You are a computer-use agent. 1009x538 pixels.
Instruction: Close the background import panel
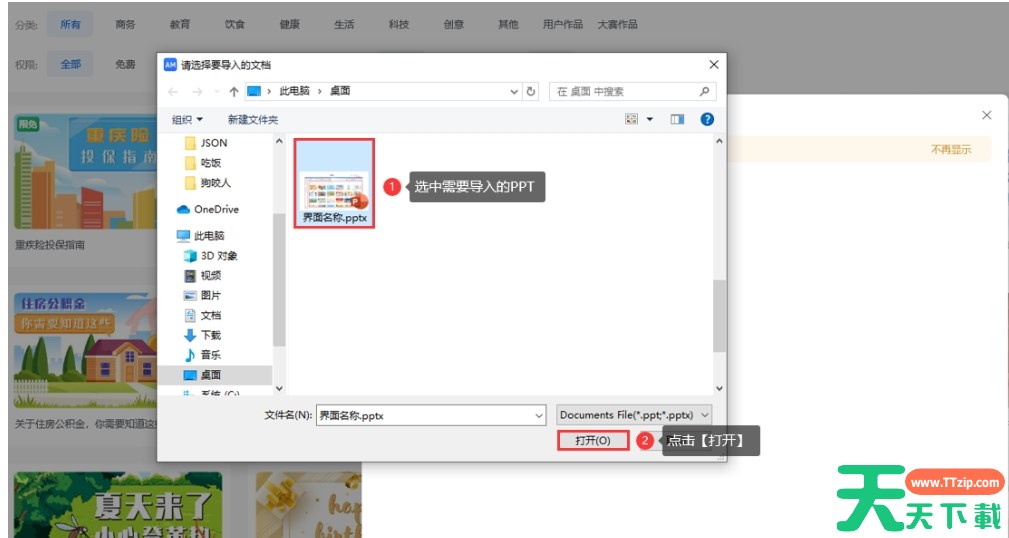click(986, 115)
